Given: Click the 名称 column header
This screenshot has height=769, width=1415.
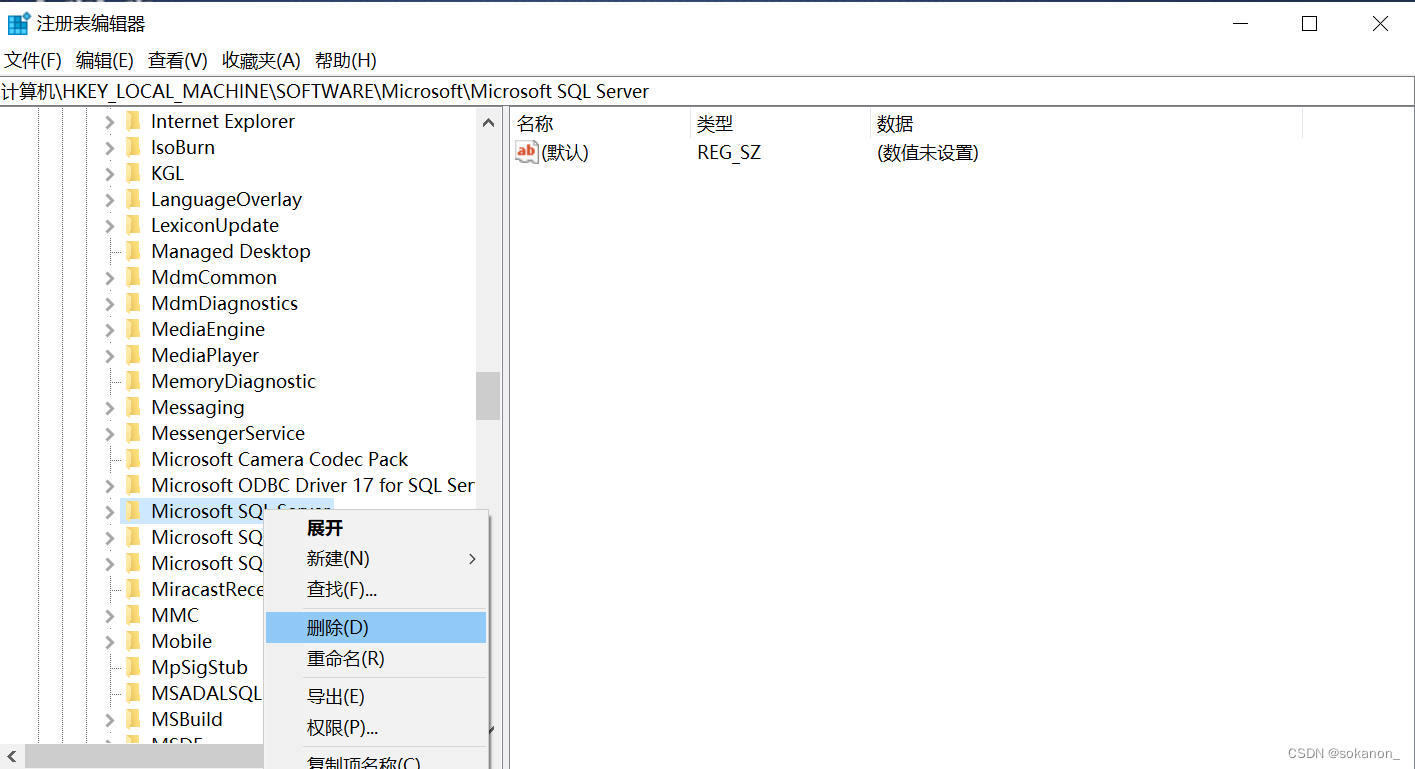Looking at the screenshot, I should pyautogui.click(x=600, y=124).
